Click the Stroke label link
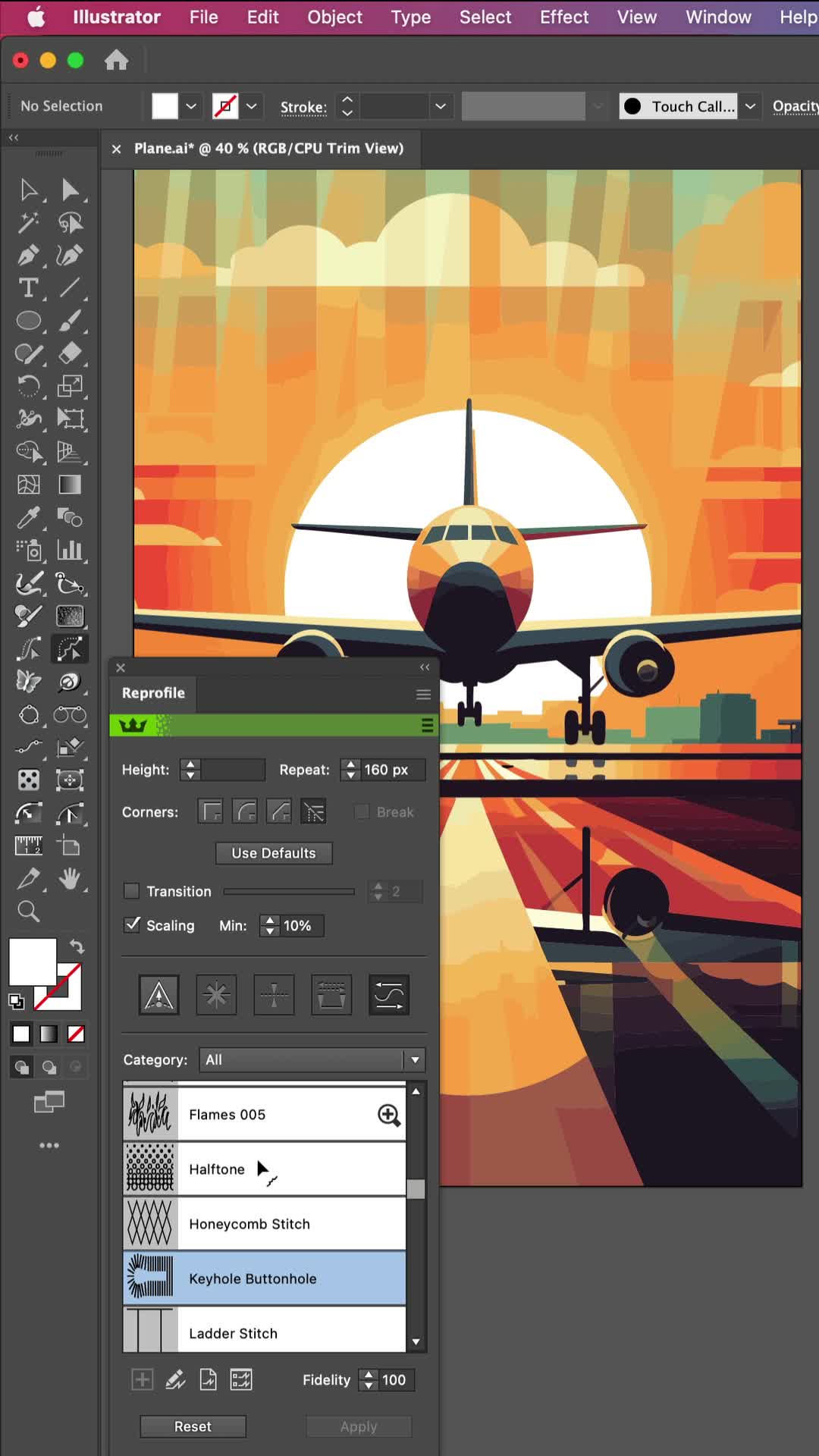This screenshot has width=819, height=1456. click(303, 107)
